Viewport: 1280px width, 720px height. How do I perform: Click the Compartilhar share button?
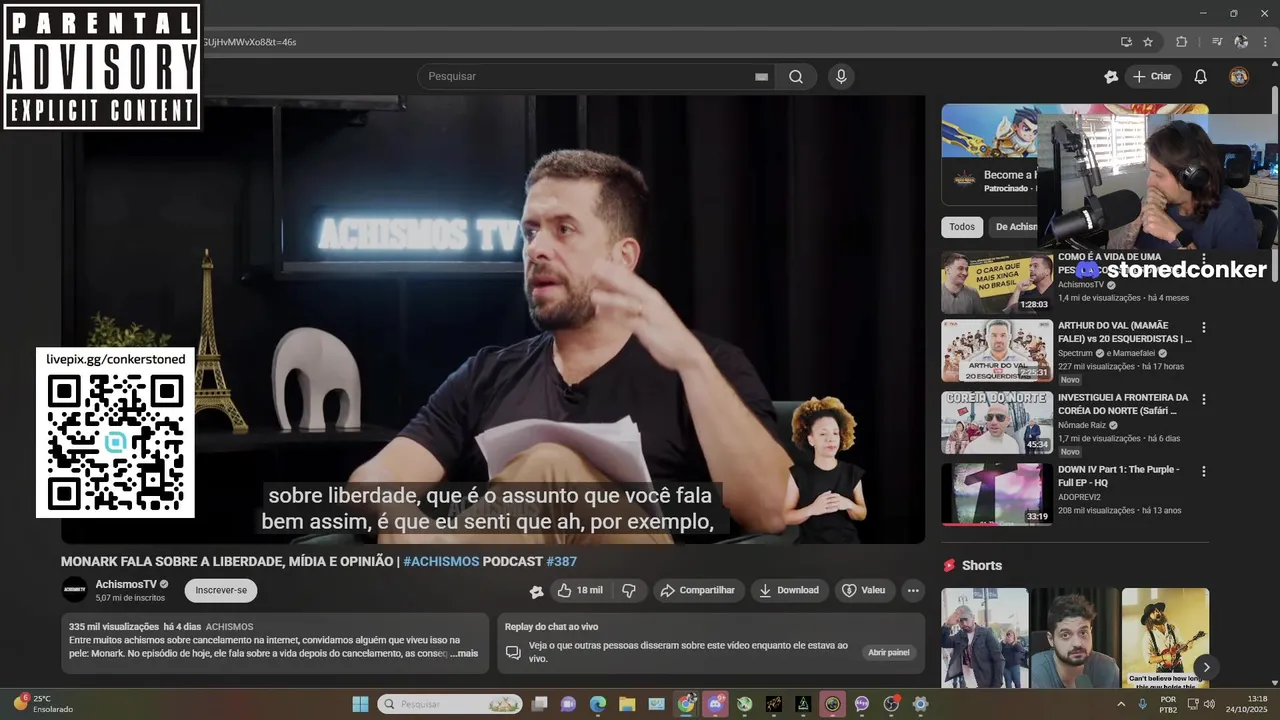[698, 591]
